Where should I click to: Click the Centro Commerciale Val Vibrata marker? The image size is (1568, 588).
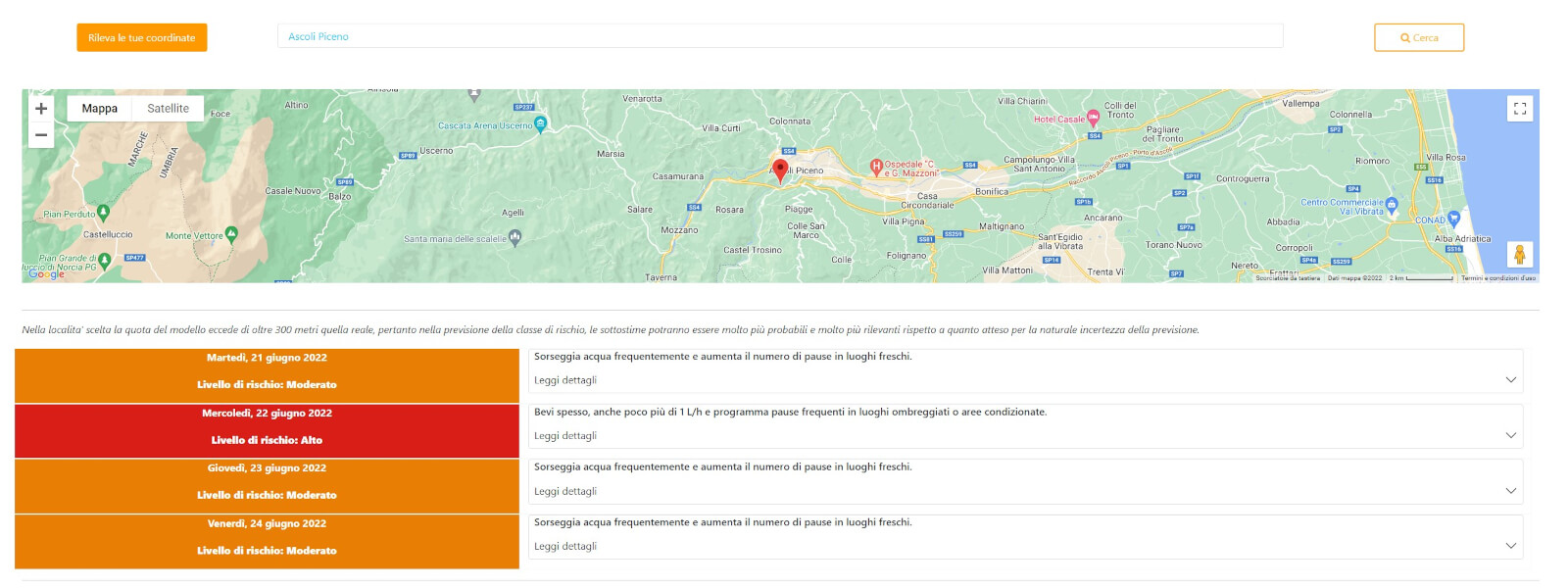click(1392, 205)
